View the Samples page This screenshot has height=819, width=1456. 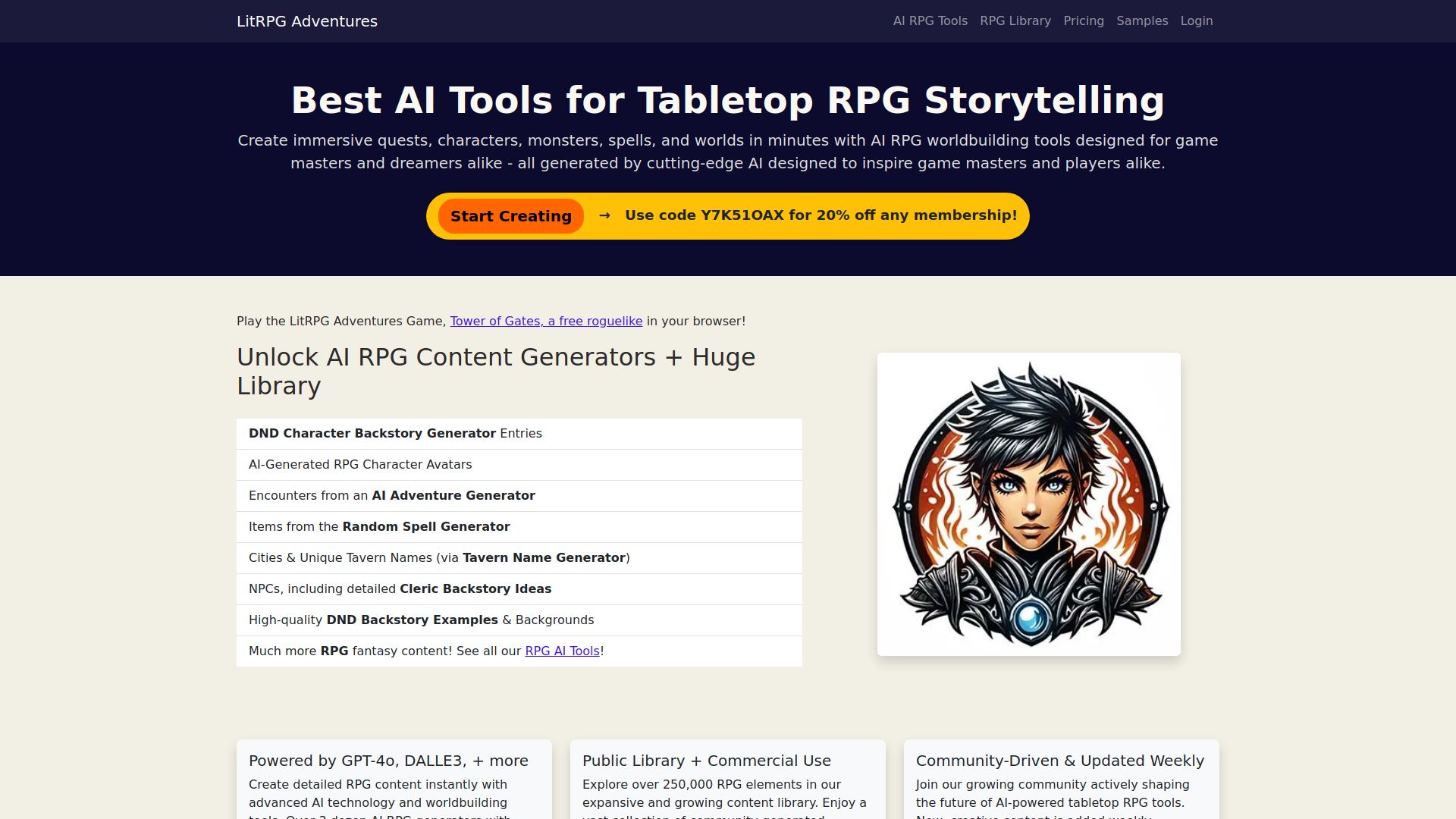1142,20
